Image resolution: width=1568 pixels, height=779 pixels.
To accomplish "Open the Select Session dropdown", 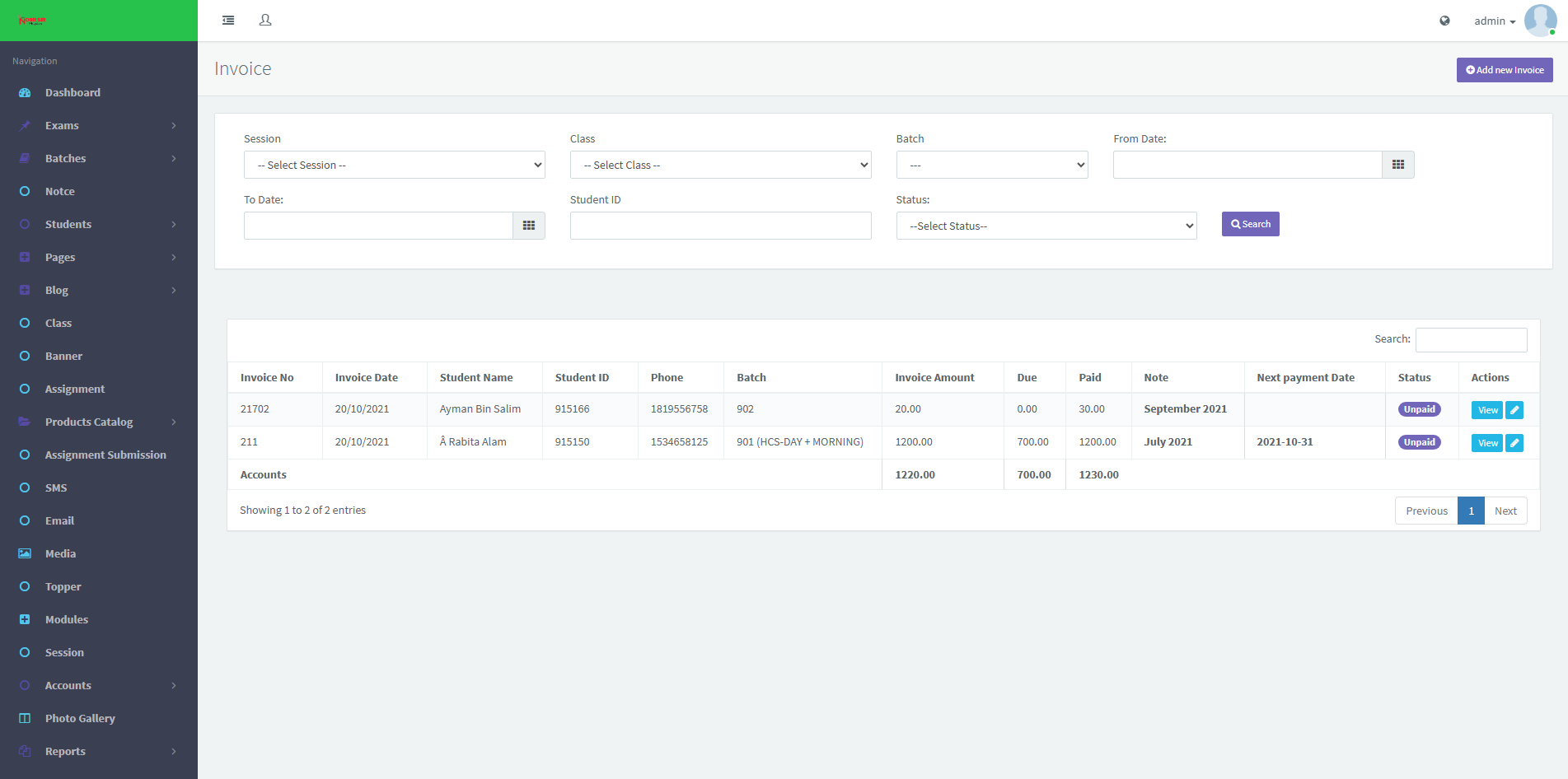I will pyautogui.click(x=394, y=165).
